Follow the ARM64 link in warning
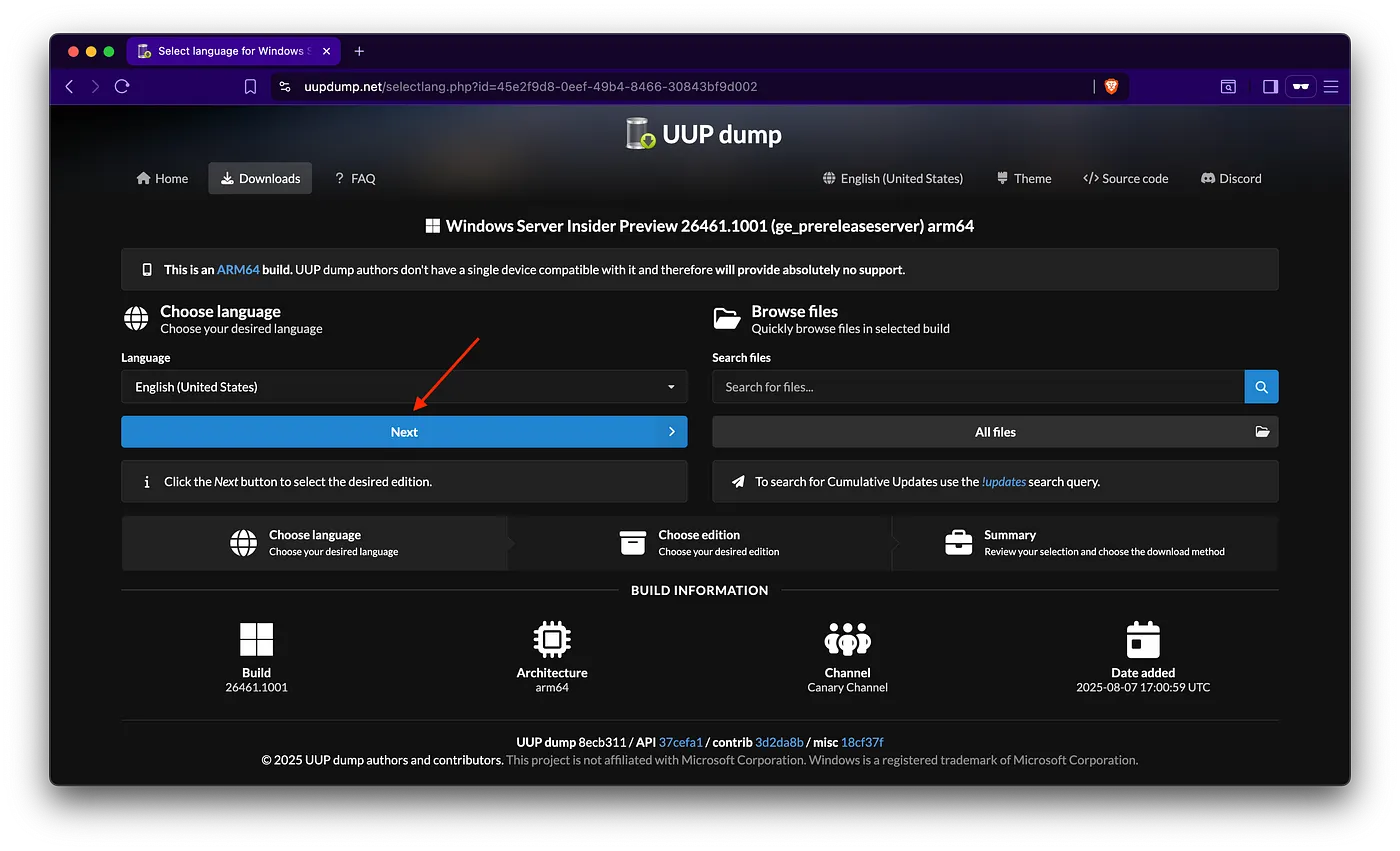Image resolution: width=1400 pixels, height=851 pixels. (238, 270)
